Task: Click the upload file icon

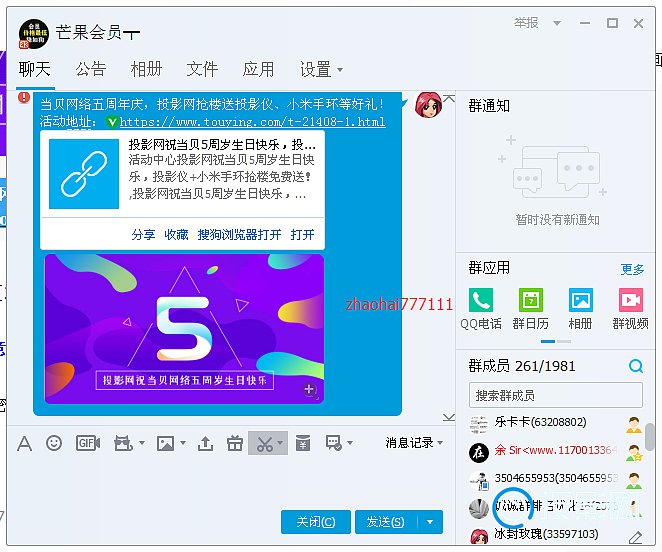Action: 205,443
